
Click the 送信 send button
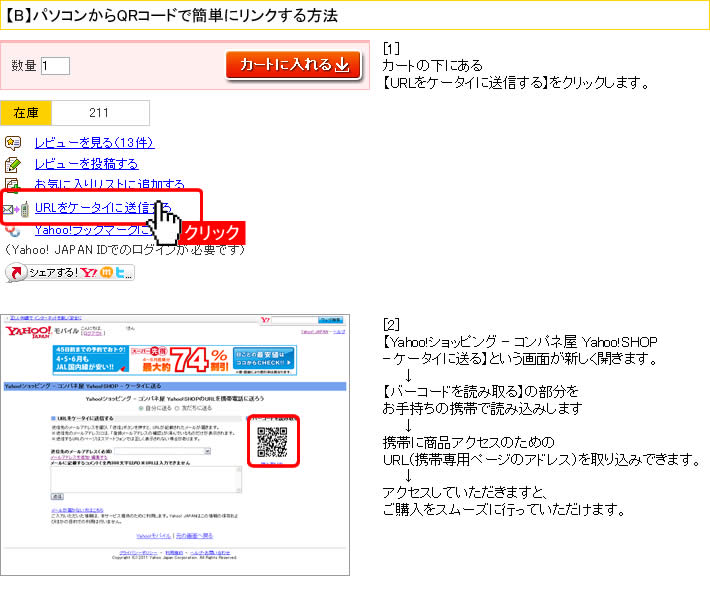tap(57, 497)
